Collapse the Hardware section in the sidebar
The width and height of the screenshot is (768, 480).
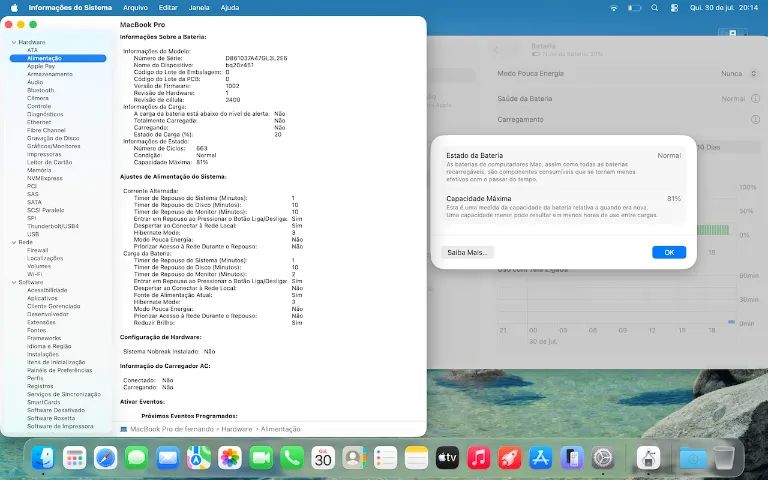[14, 42]
